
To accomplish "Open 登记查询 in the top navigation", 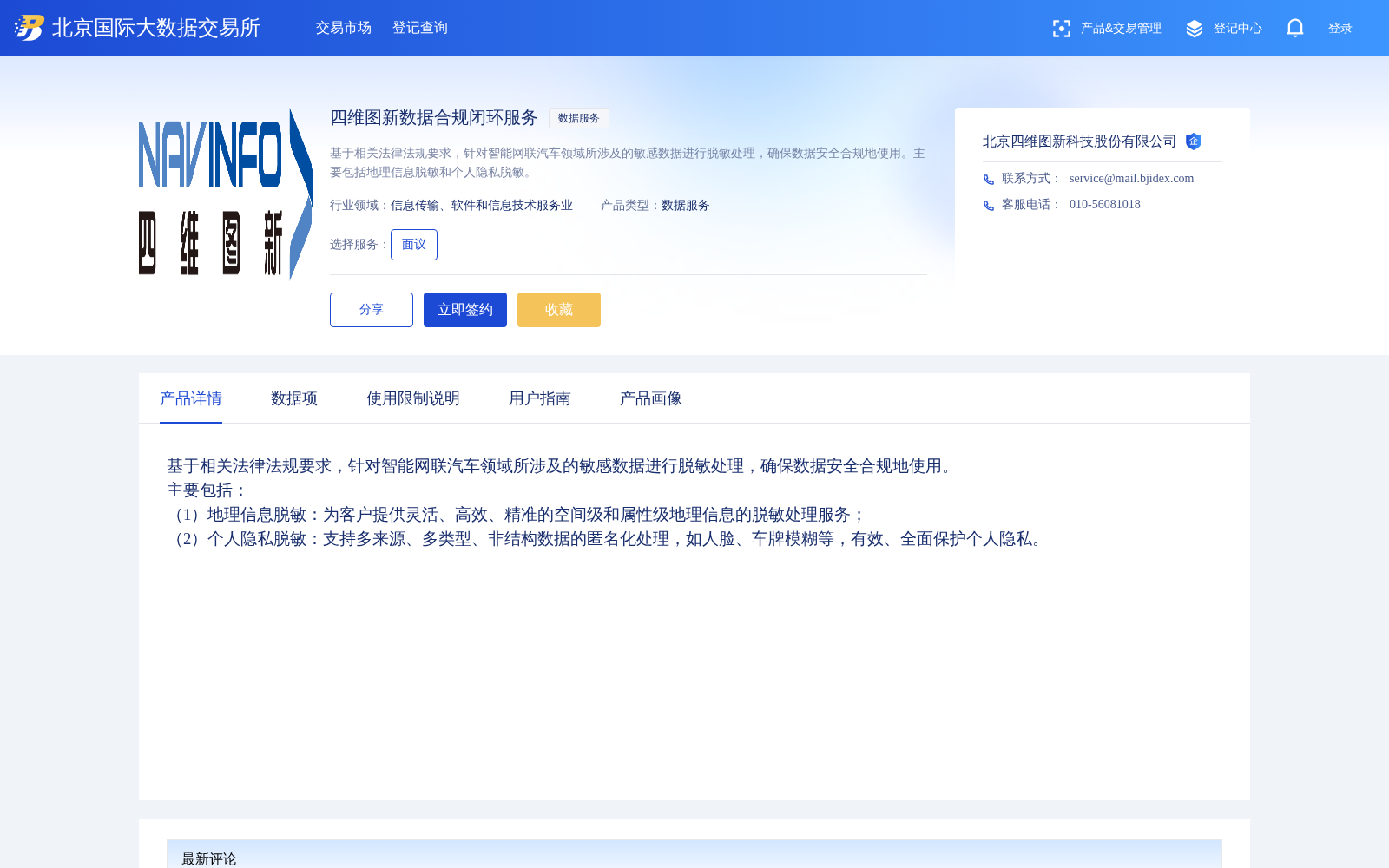I will point(420,28).
